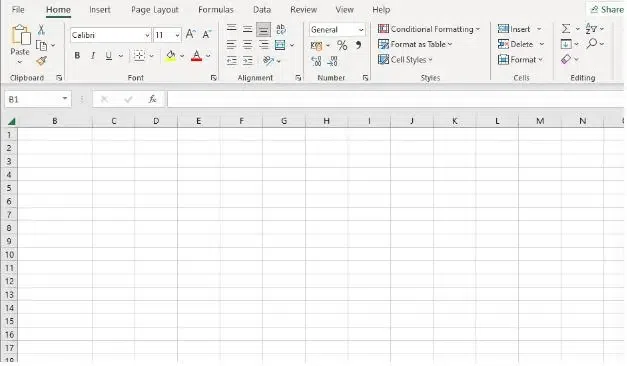The height and width of the screenshot is (366, 627).
Task: Click the Sort & Filter icon
Action: coord(591,28)
